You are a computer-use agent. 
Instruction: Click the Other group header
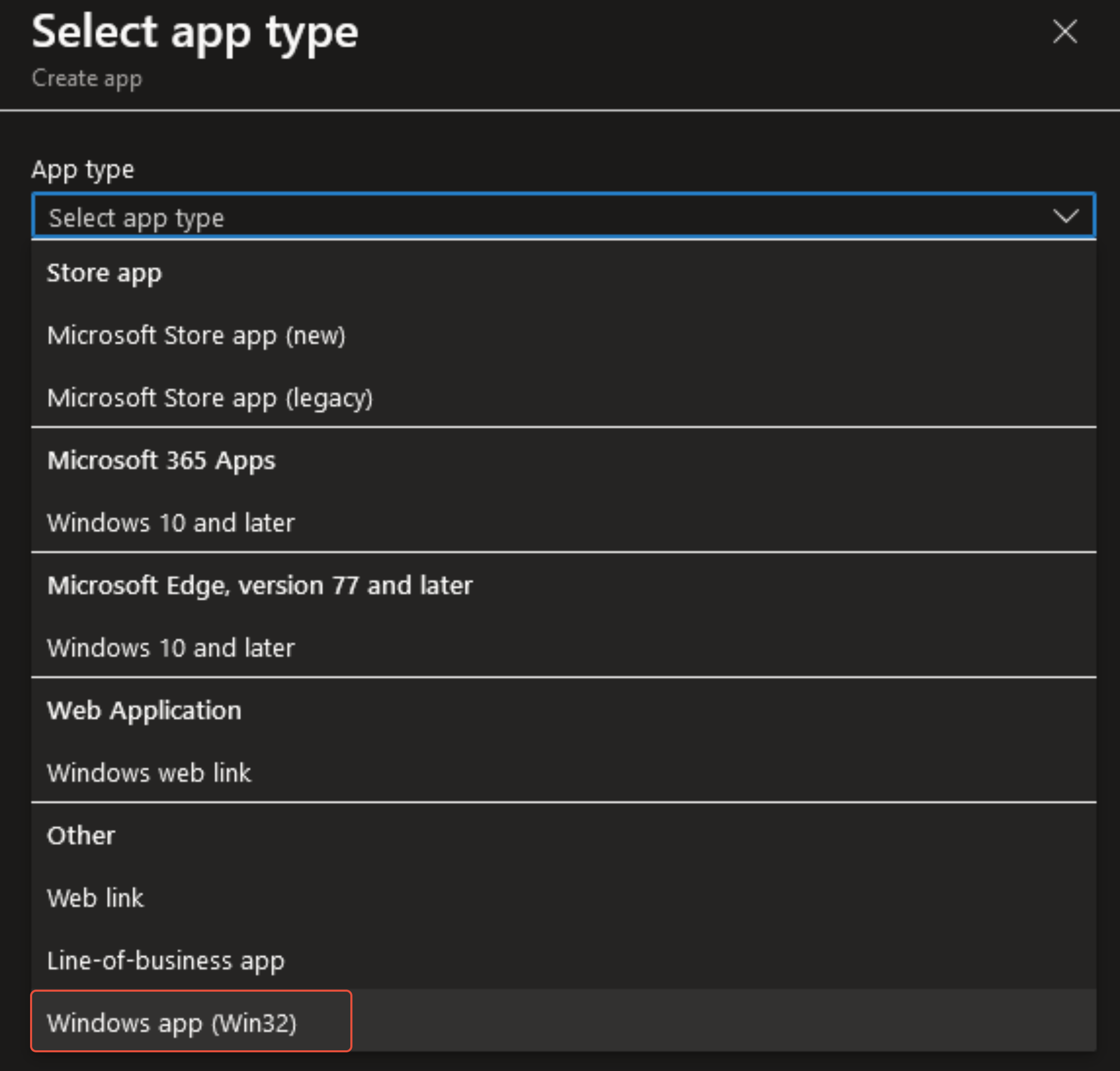coord(81,836)
